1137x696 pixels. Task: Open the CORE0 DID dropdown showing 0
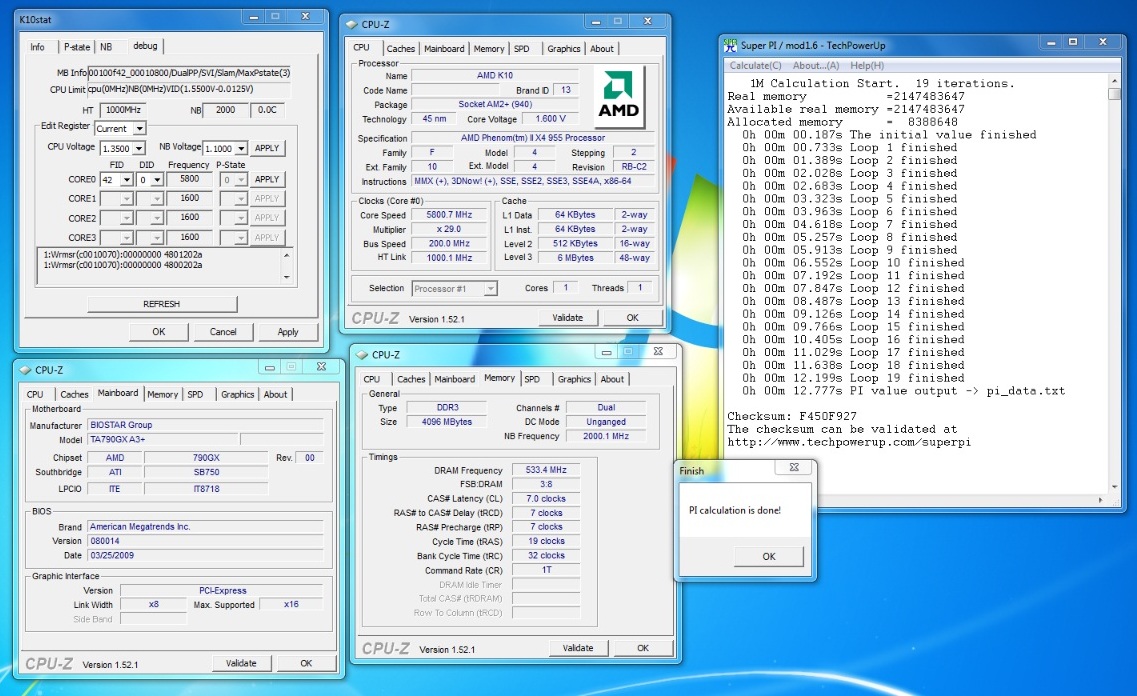coord(157,180)
